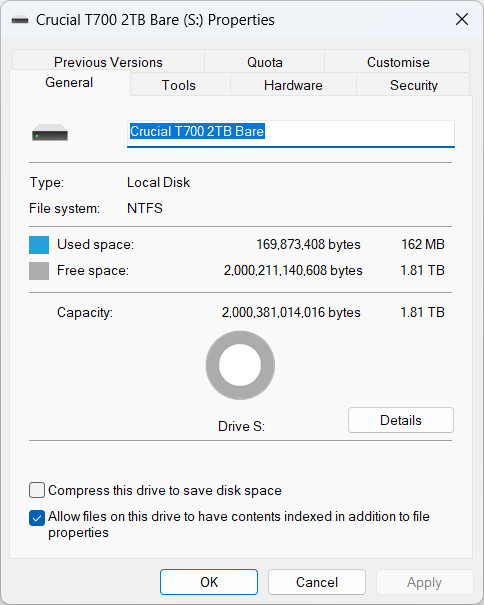Close the Properties dialog with X
The image size is (484, 605).
coord(462,19)
